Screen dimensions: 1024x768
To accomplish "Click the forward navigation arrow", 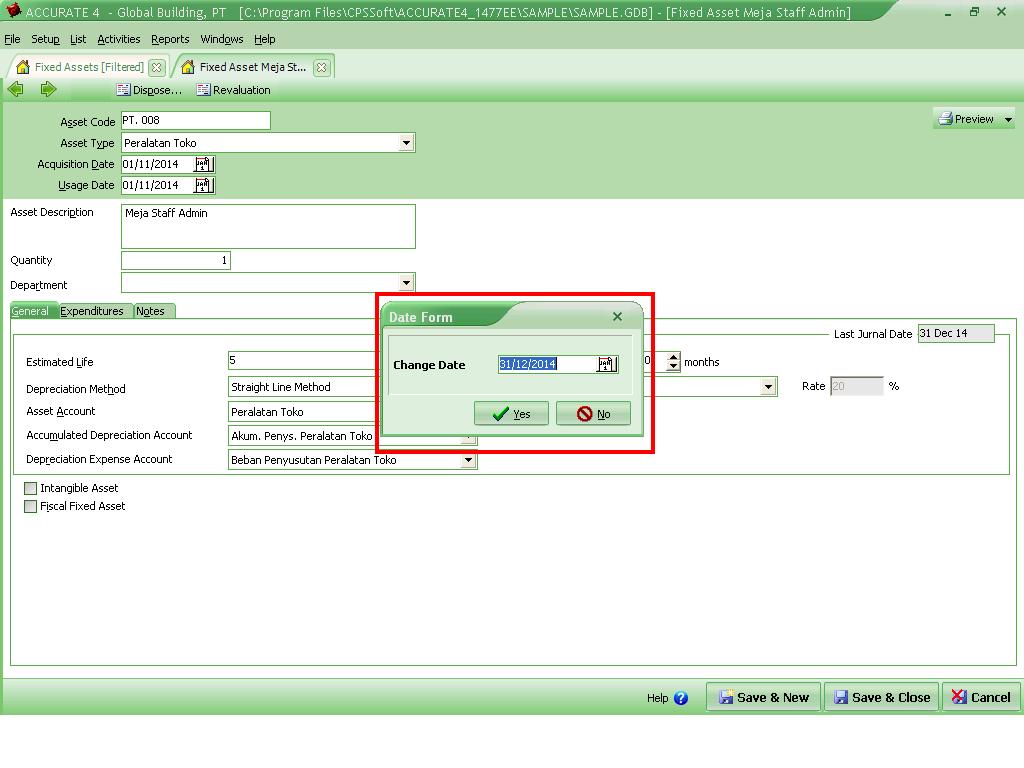I will click(47, 89).
